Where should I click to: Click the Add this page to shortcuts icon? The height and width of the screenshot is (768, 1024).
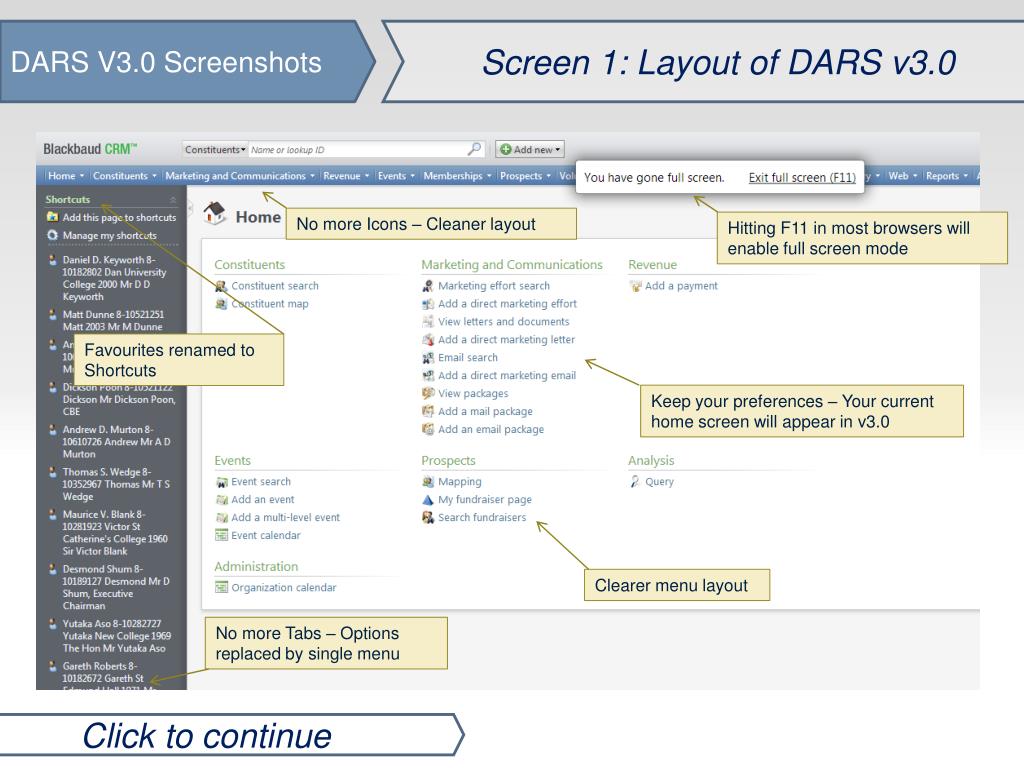[52, 217]
